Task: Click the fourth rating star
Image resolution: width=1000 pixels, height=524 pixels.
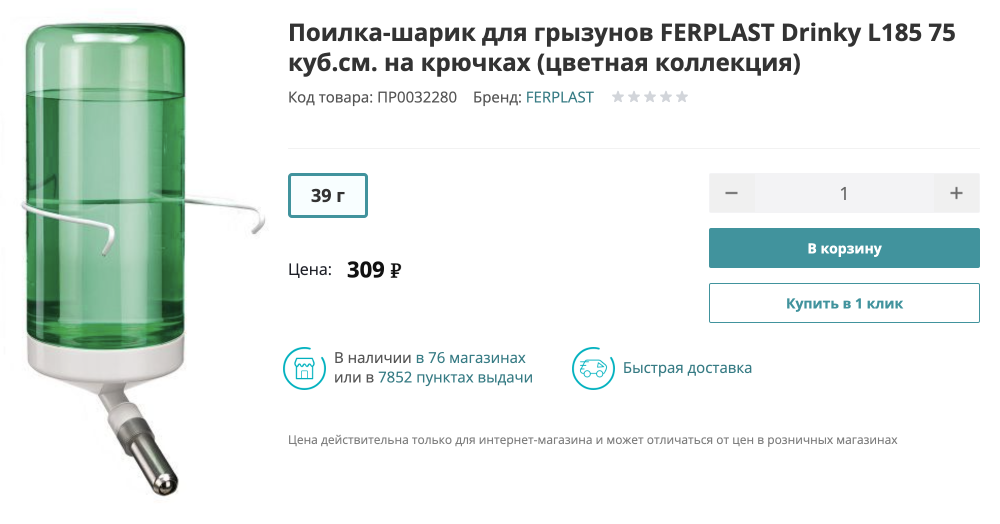Action: [666, 97]
